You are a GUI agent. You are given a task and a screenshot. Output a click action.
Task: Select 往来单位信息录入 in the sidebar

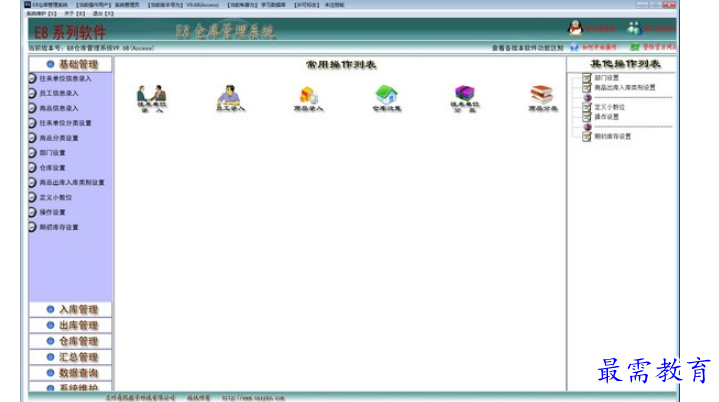tap(65, 78)
